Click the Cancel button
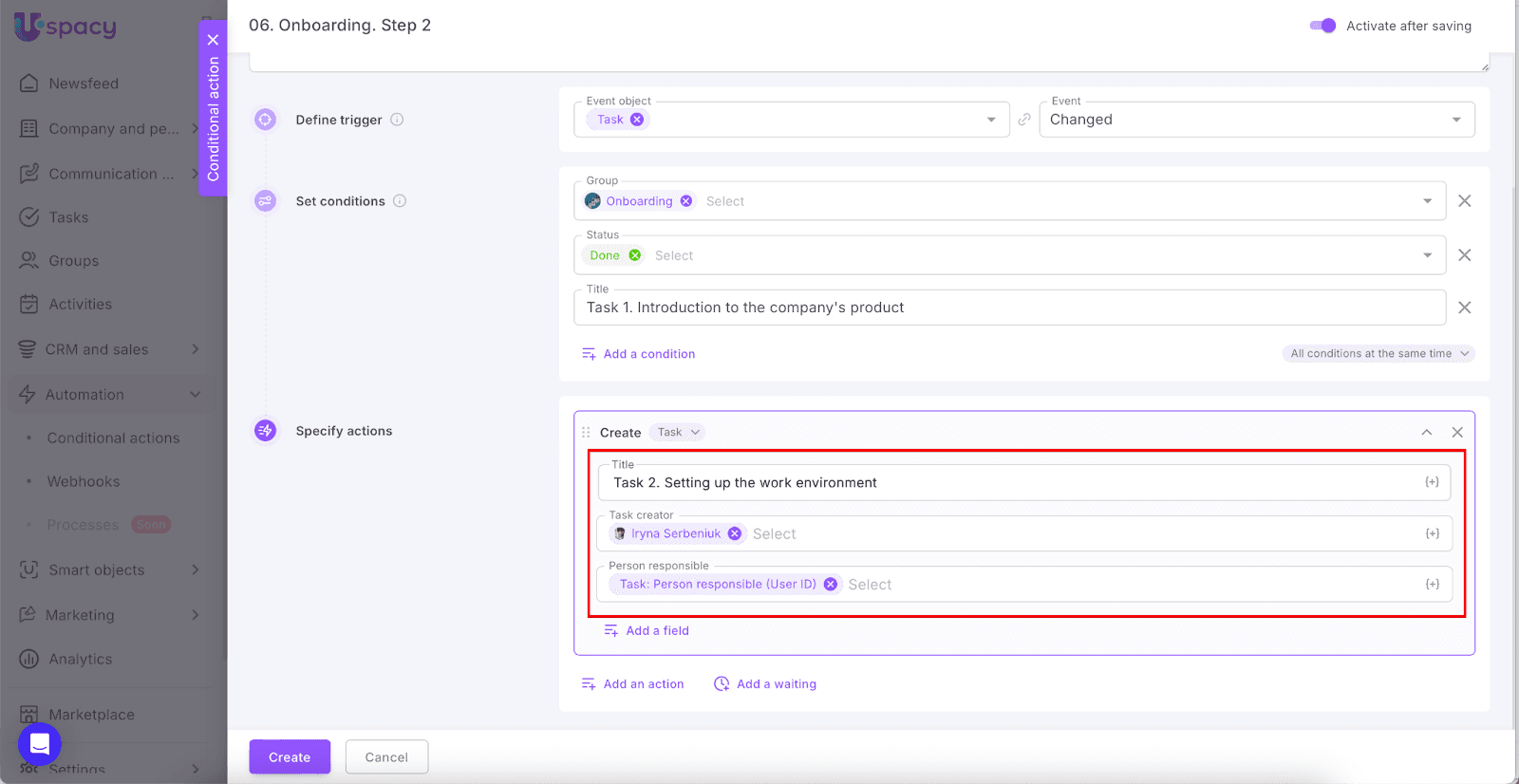1519x784 pixels. pyautogui.click(x=386, y=757)
